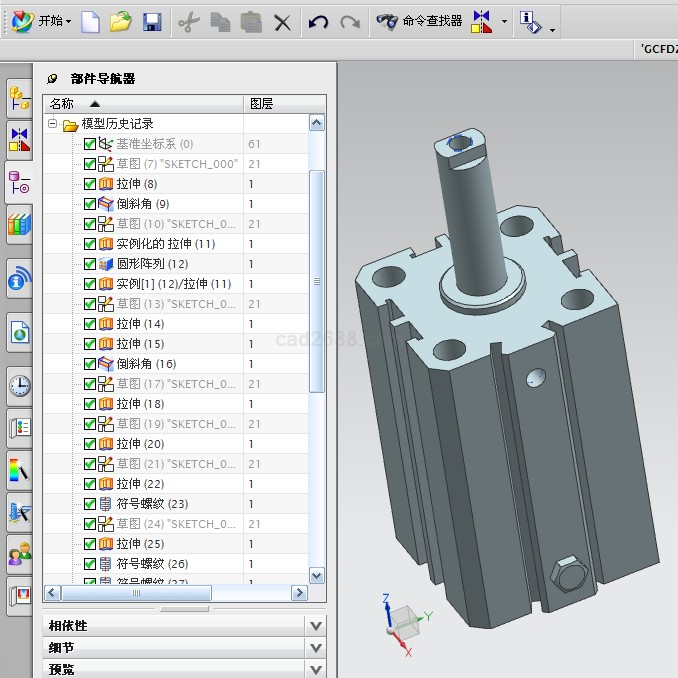Expand the 细节 panel
This screenshot has height=678, width=678.
point(316,648)
